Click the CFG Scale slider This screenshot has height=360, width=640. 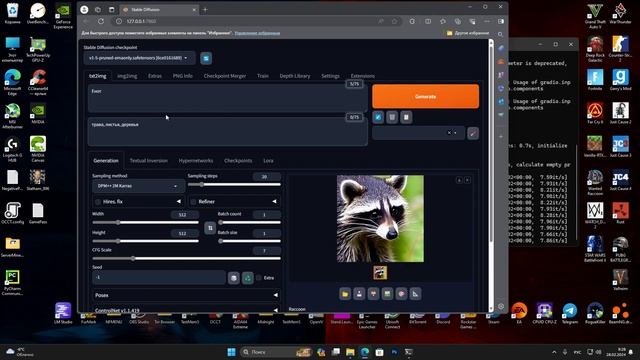pyautogui.click(x=187, y=258)
